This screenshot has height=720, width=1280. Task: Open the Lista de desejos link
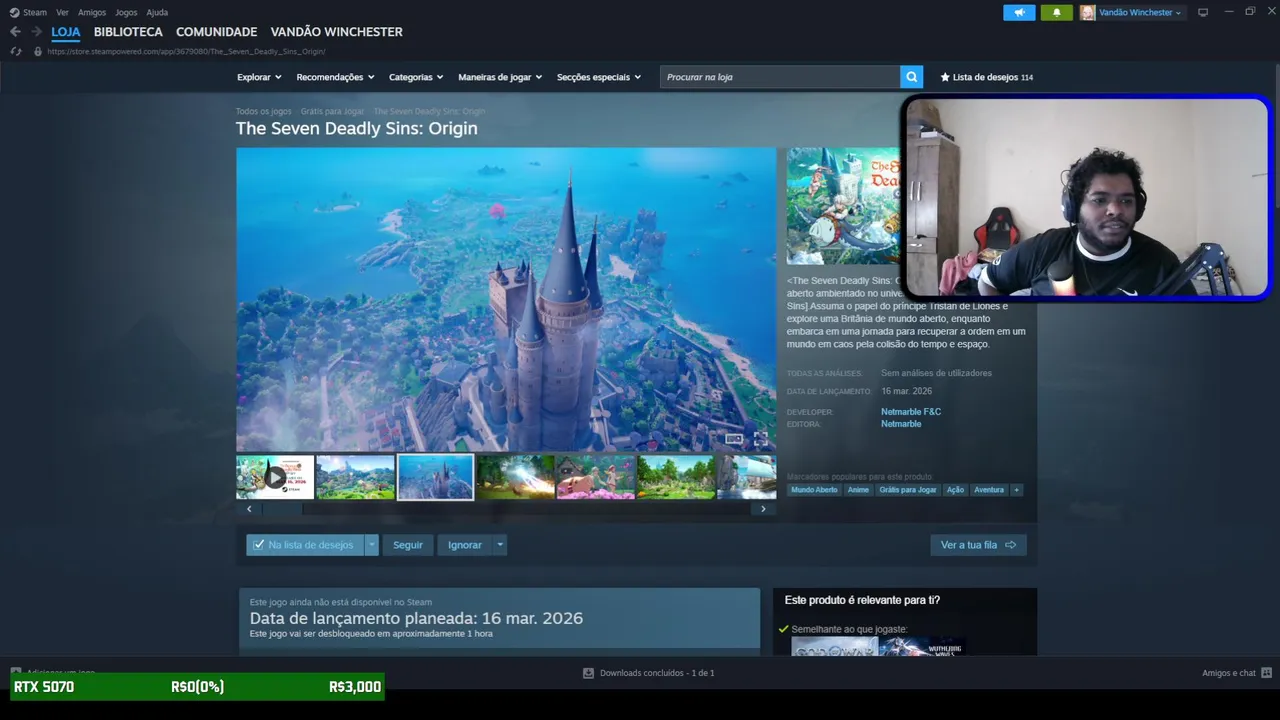click(x=986, y=77)
